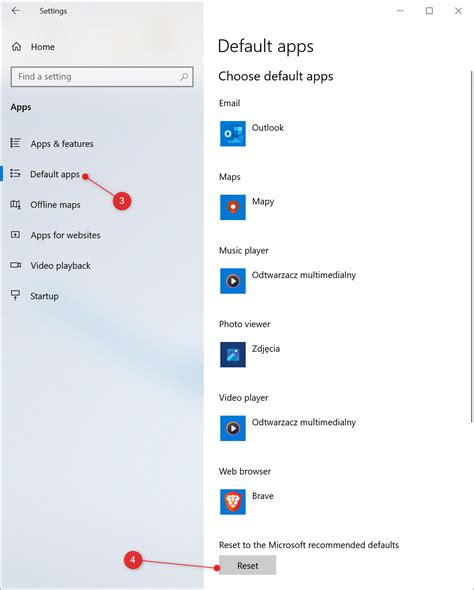This screenshot has height=590, width=474.
Task: Choose the Video player app icon
Action: tap(232, 428)
